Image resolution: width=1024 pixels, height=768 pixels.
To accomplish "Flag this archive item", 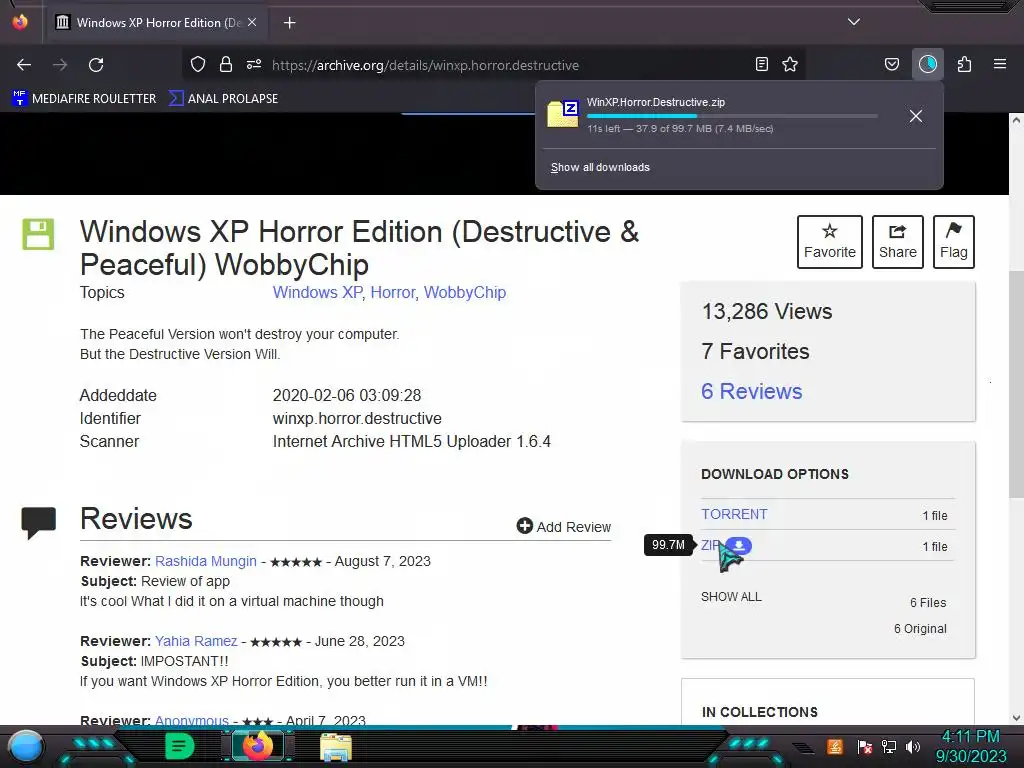I will click(x=953, y=242).
